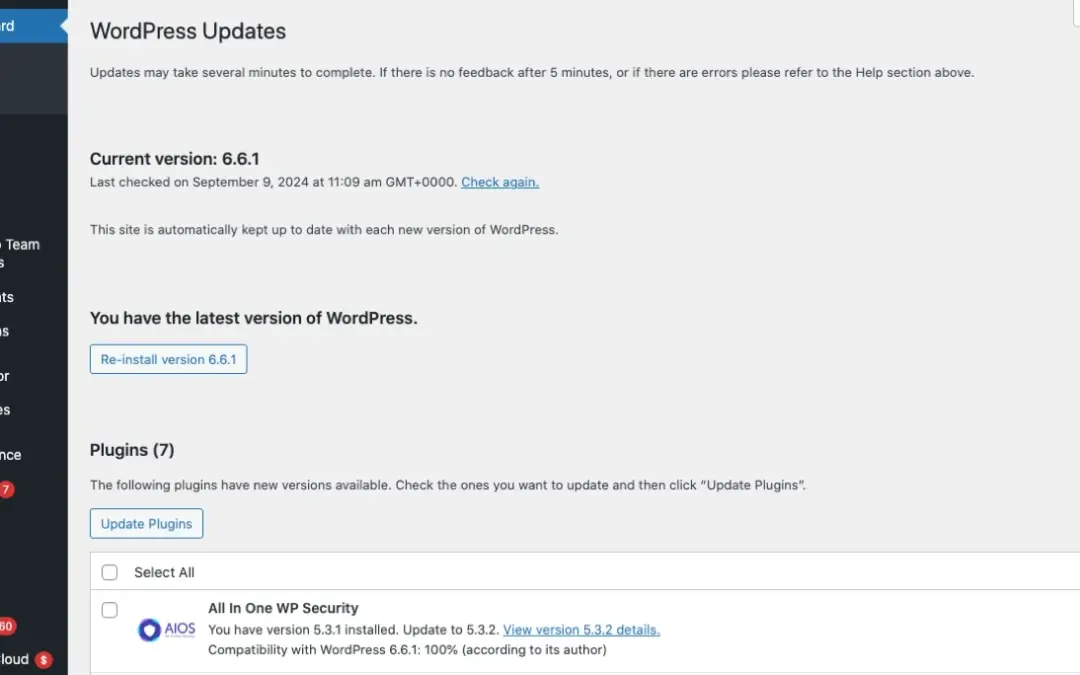
Task: Click the AIOS plugin logo
Action: click(166, 630)
